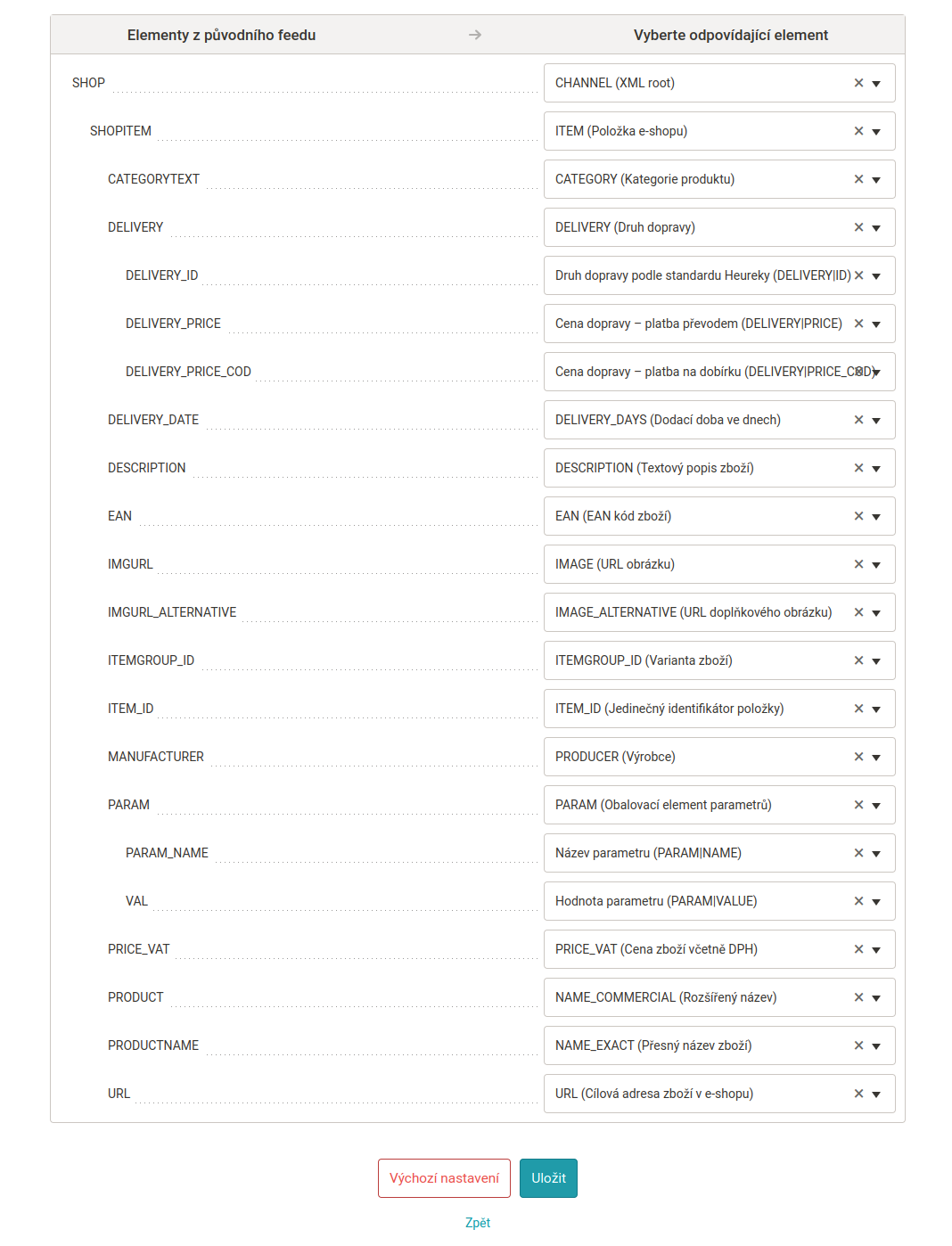Clear the CHANNEL (XML root) selection

(858, 83)
